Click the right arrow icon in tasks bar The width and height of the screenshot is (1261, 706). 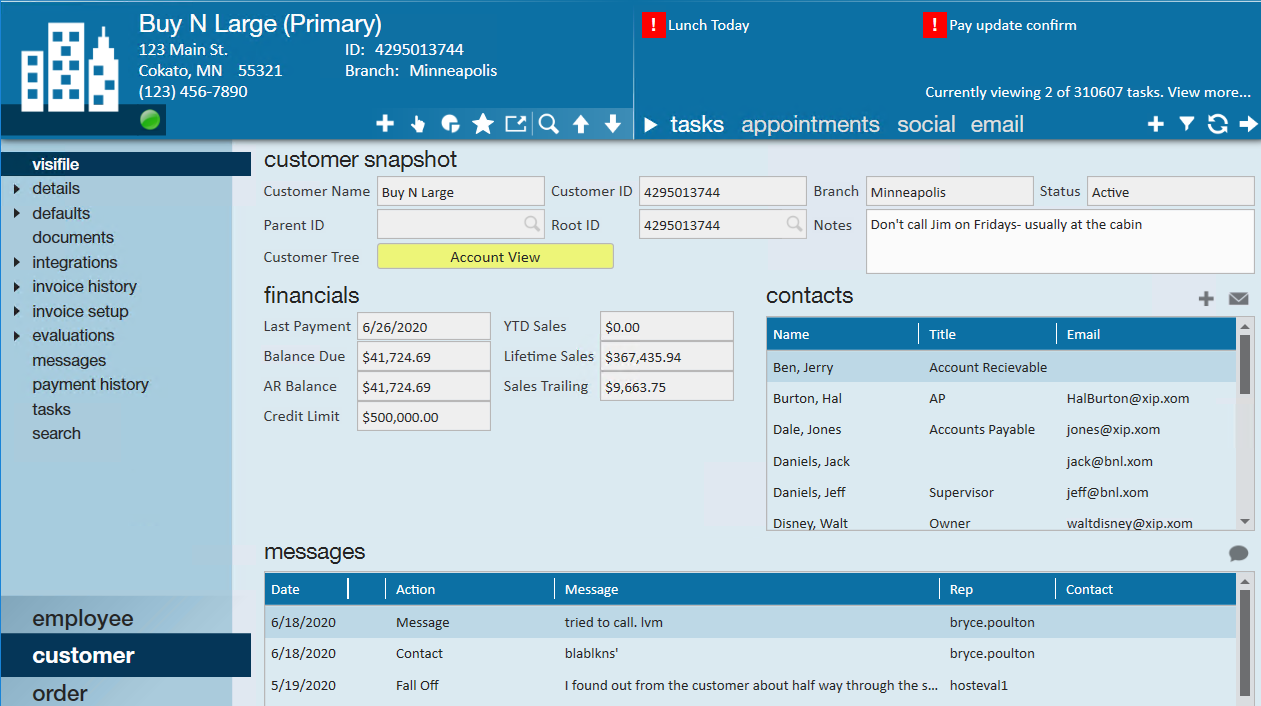(x=1249, y=124)
